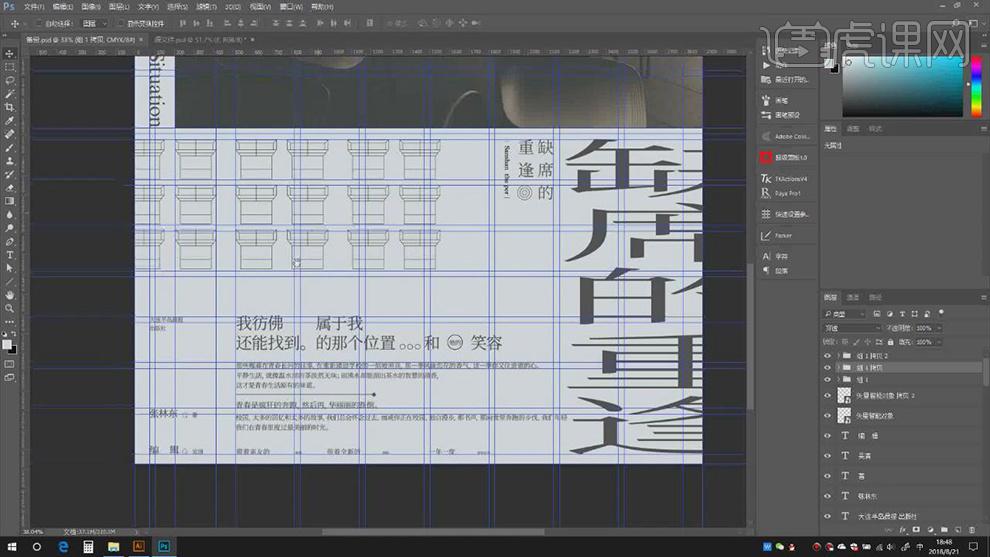Open the 文件 menu
990x557 pixels.
pos(33,7)
